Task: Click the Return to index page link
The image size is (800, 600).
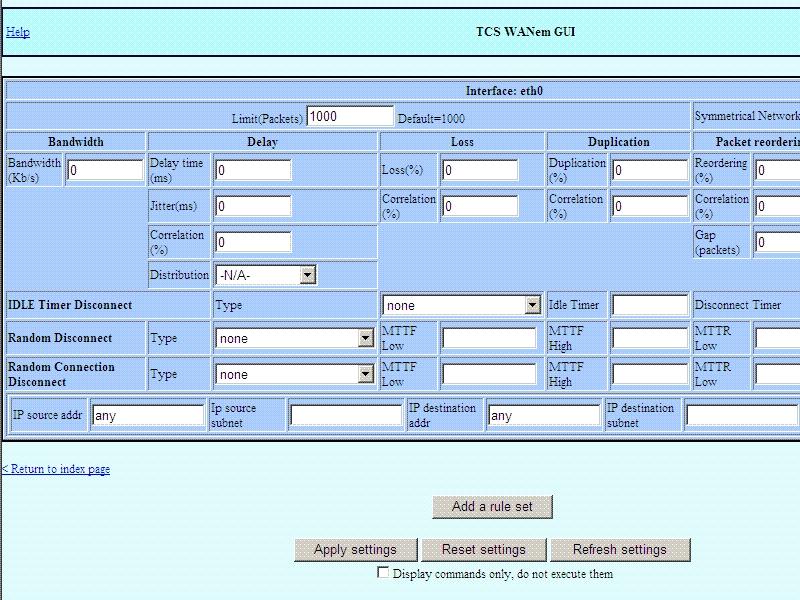Action: 56,469
